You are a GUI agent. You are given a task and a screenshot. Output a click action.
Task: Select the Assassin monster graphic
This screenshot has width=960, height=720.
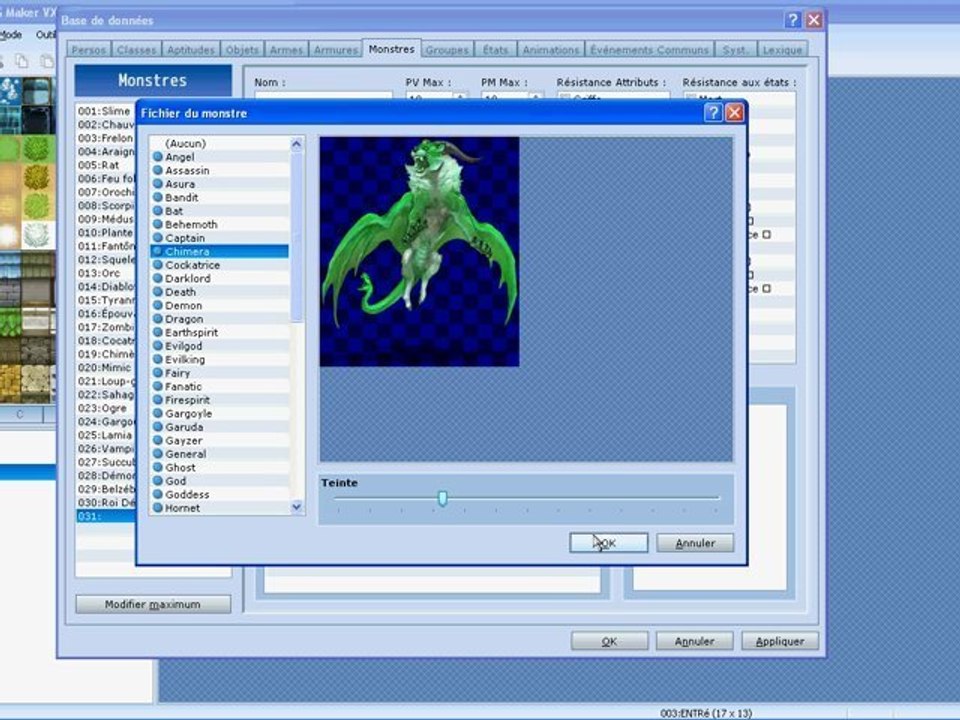coord(220,170)
